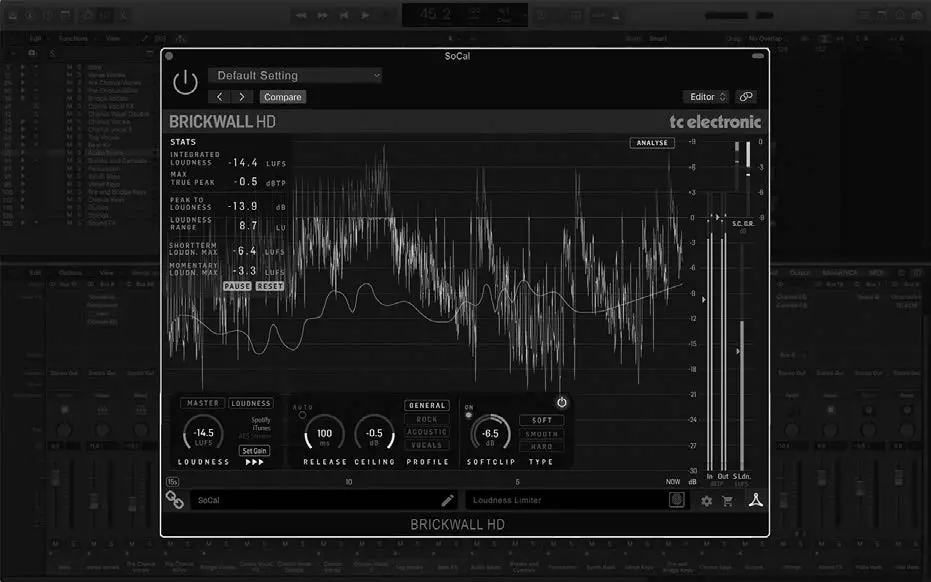Image resolution: width=931 pixels, height=582 pixels.
Task: Enable Auto release radio button
Action: click(302, 415)
